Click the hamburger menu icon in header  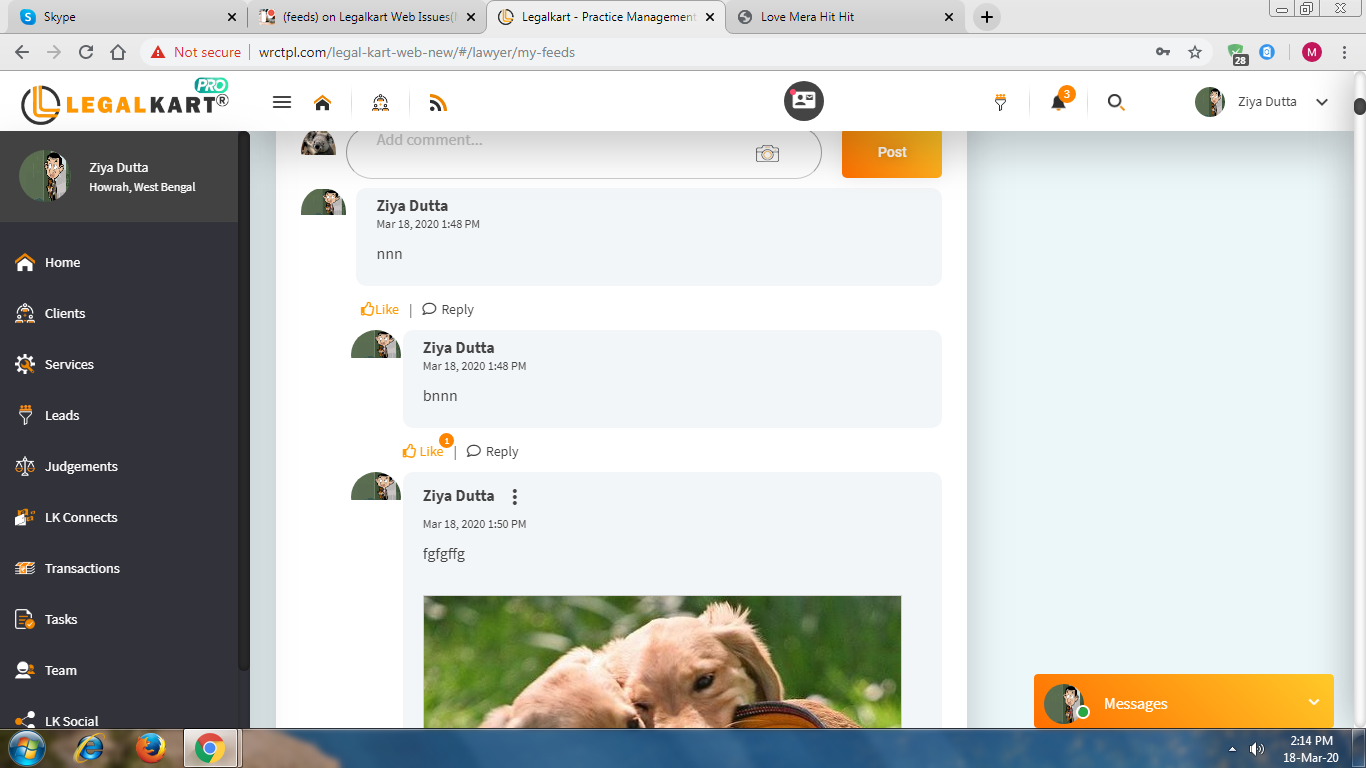(x=282, y=102)
